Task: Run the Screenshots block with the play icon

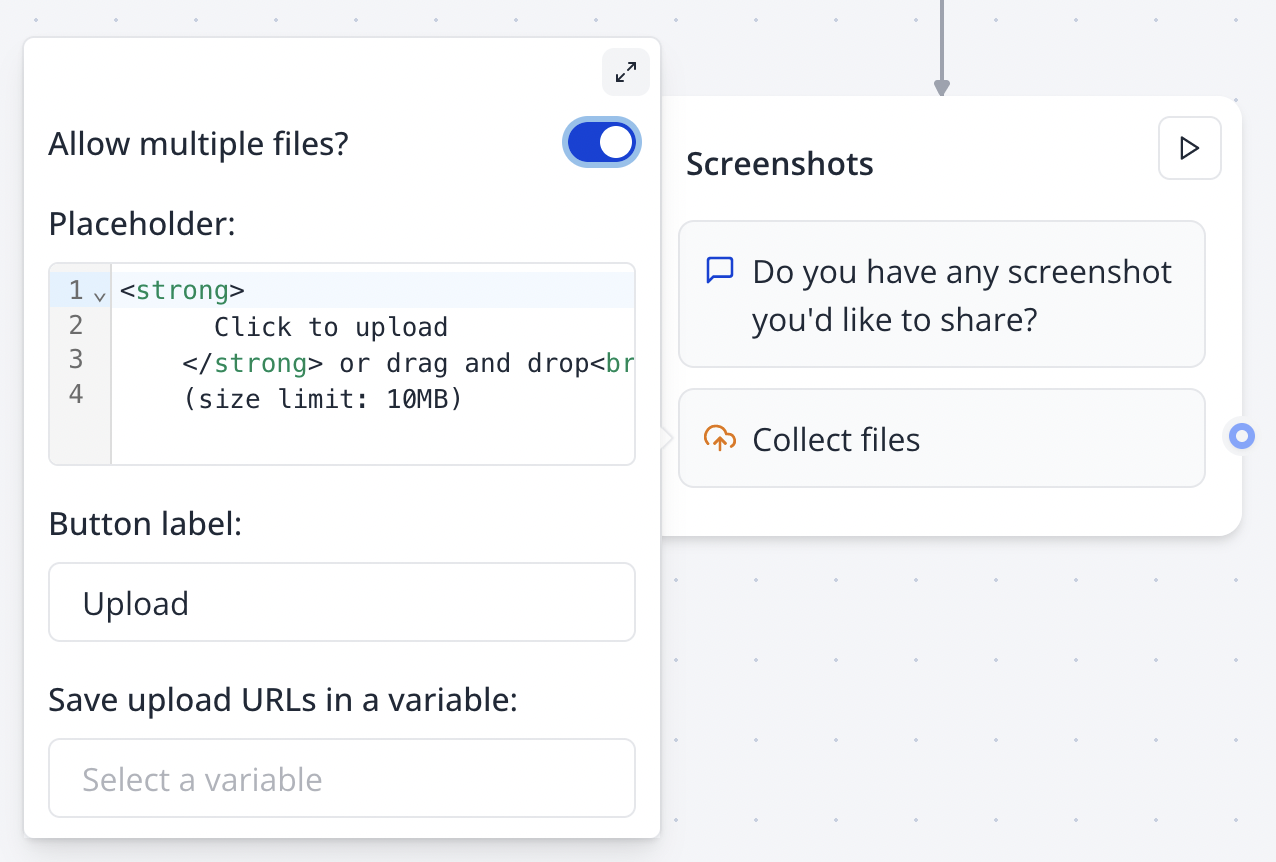Action: [x=1189, y=148]
